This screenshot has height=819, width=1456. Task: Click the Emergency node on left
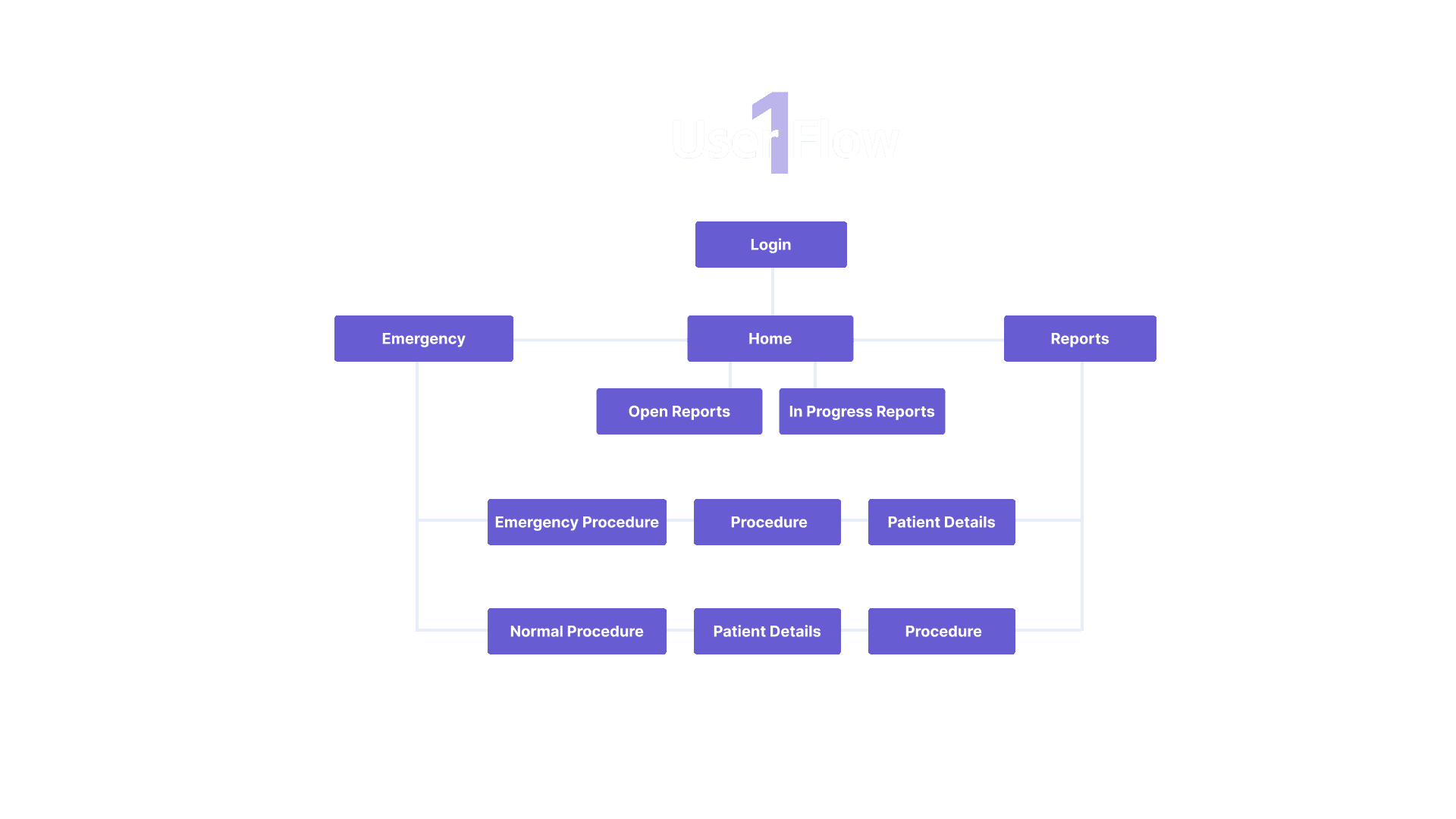pos(423,338)
